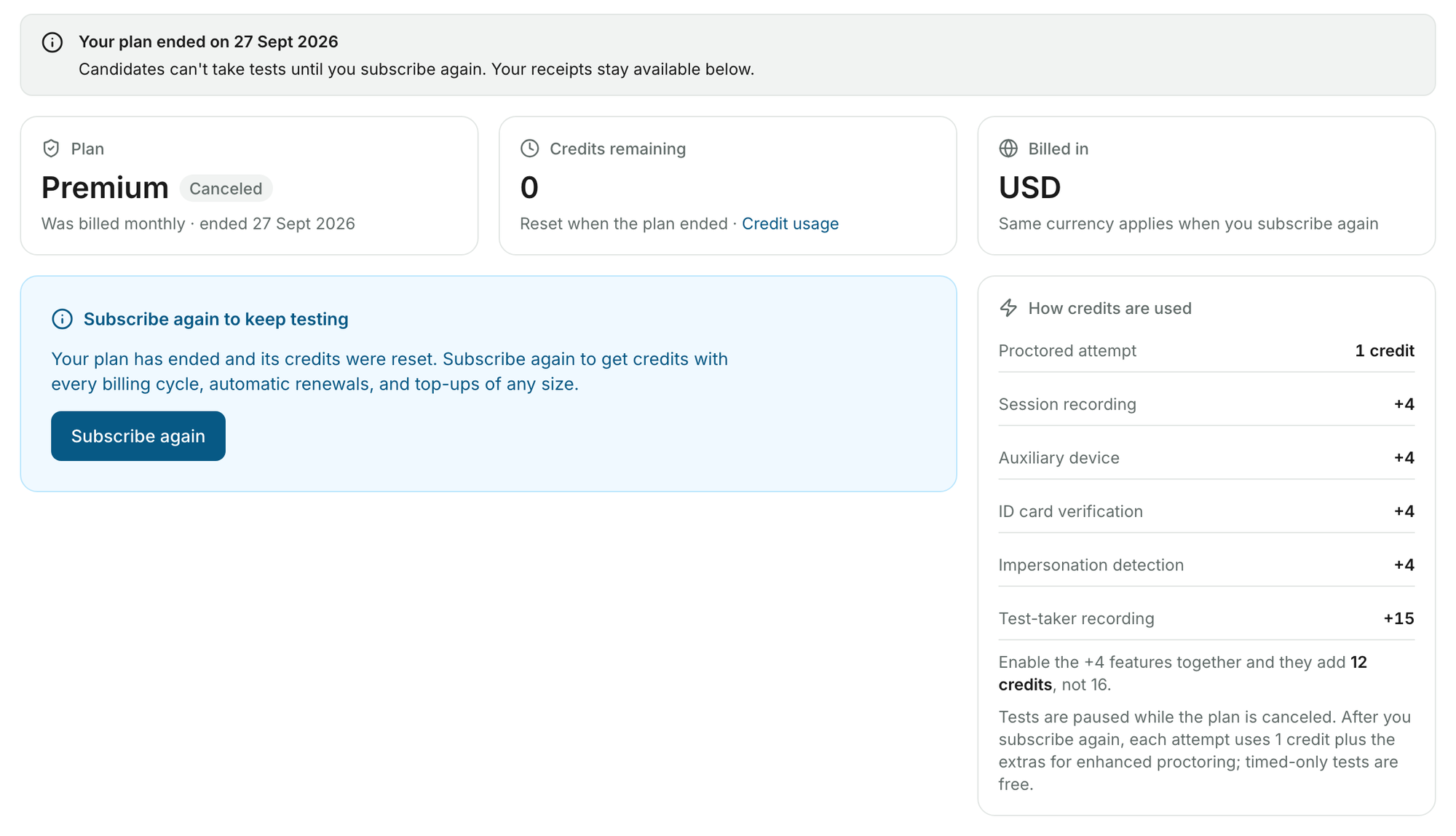
Task: Click 'Was billed monthly · ended 27 Sept 2026' text
Action: pos(198,224)
